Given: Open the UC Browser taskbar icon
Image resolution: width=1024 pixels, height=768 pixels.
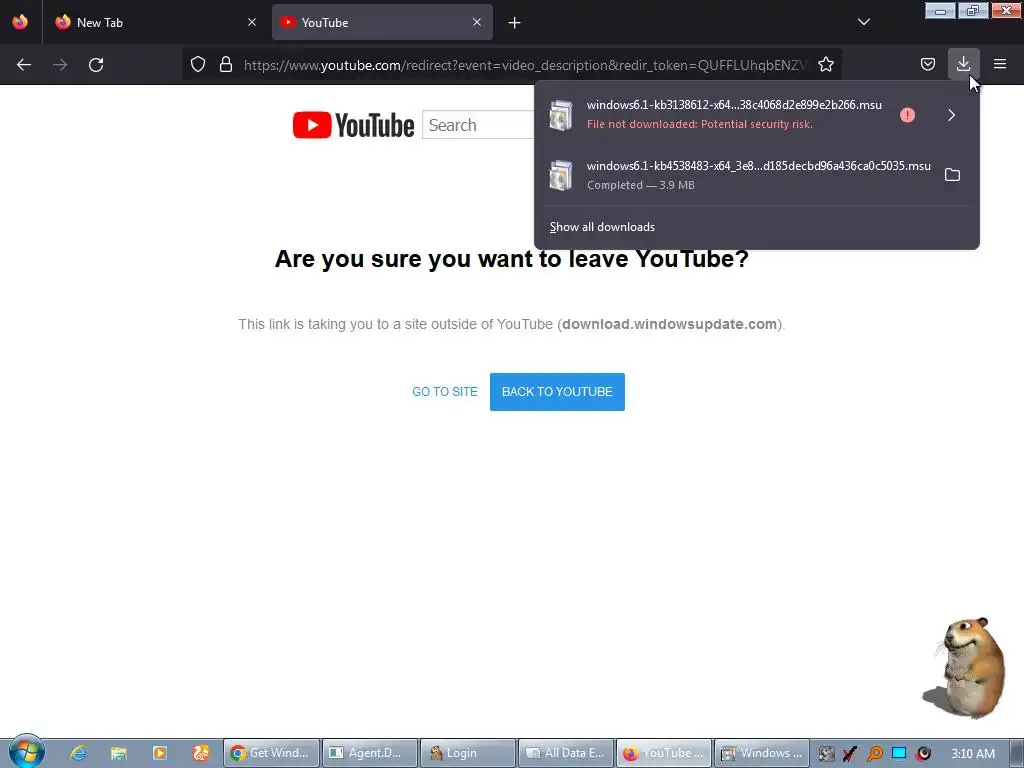Looking at the screenshot, I should [x=201, y=753].
